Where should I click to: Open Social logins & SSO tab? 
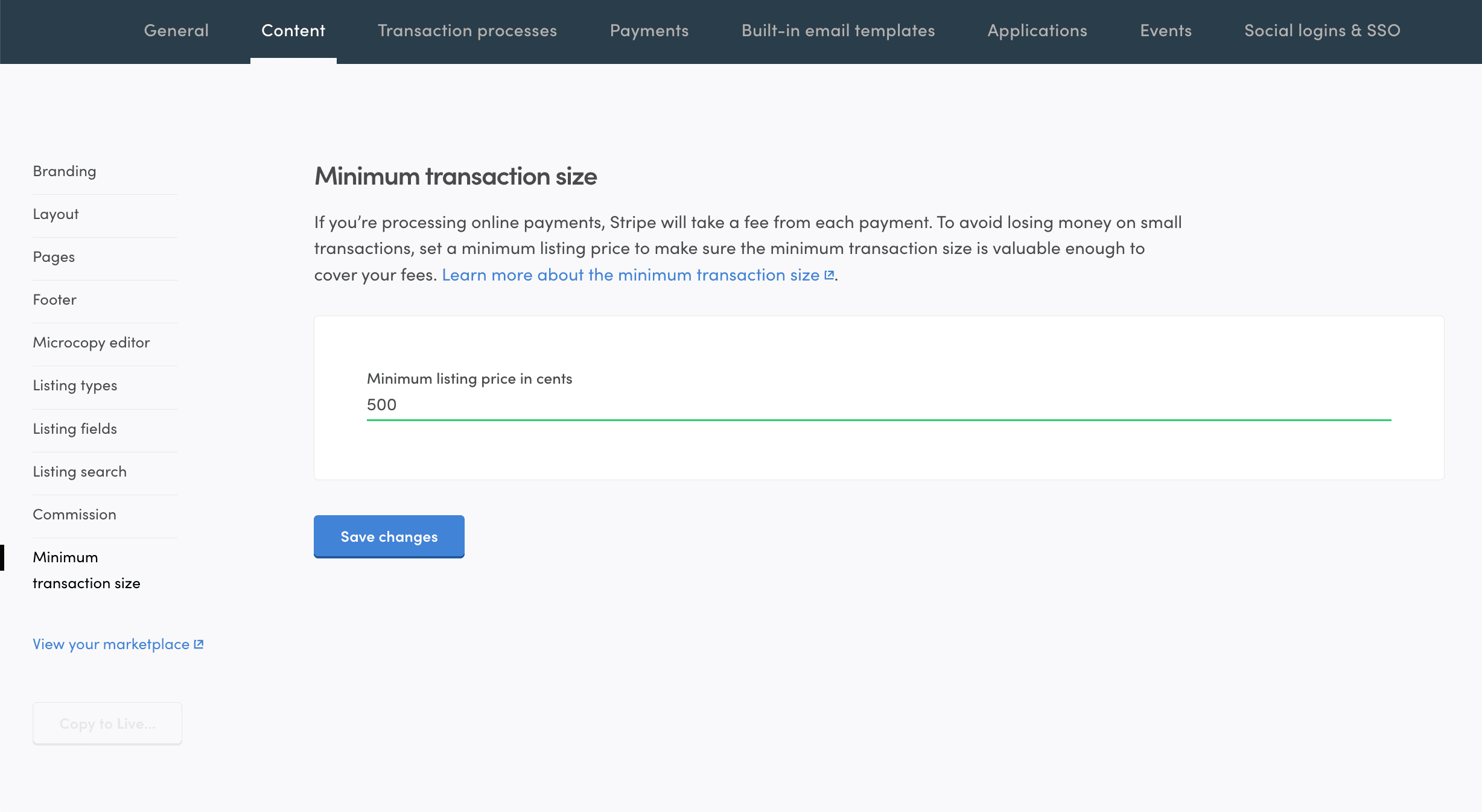1322,31
